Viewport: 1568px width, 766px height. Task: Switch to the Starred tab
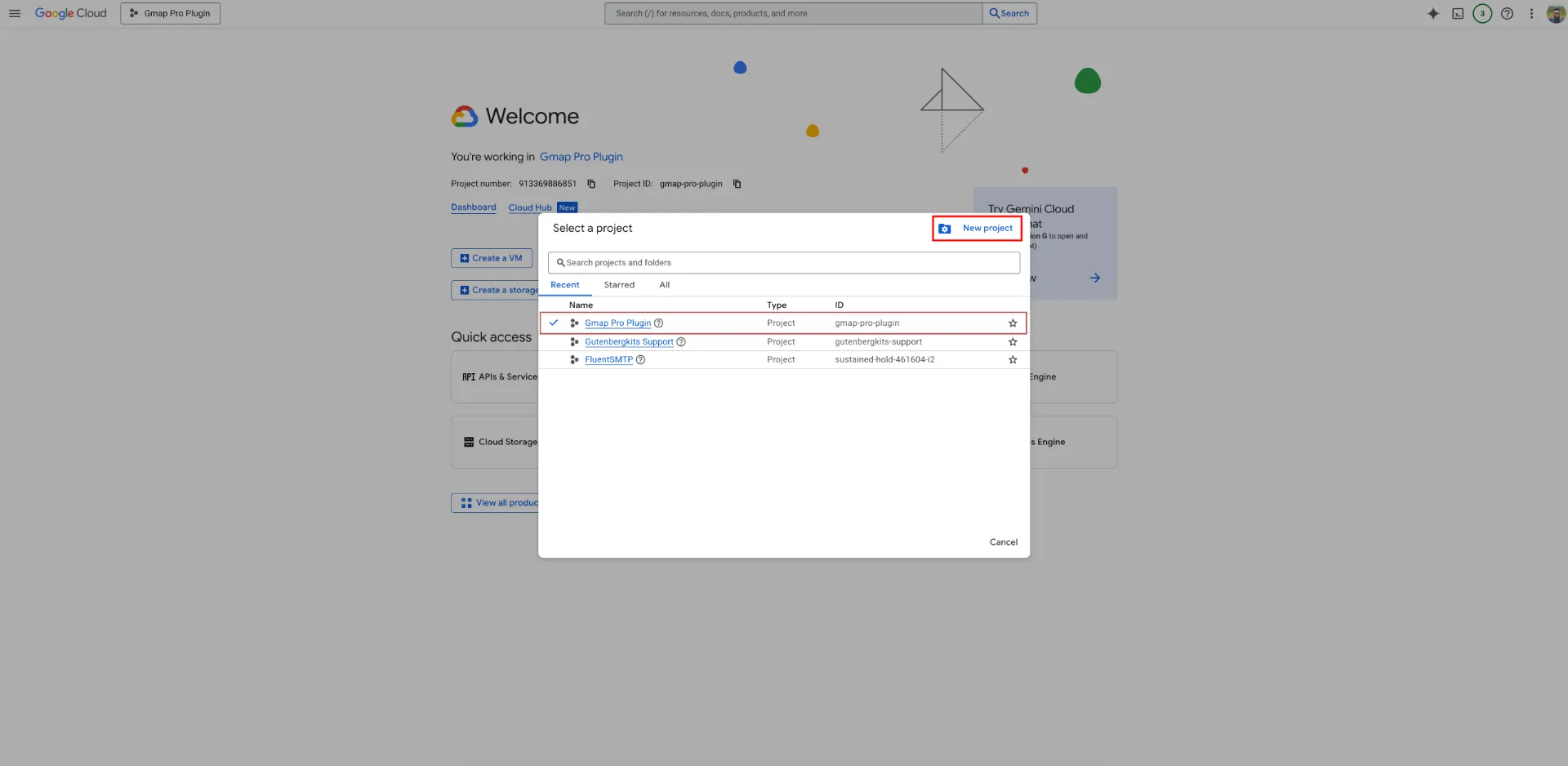point(619,285)
